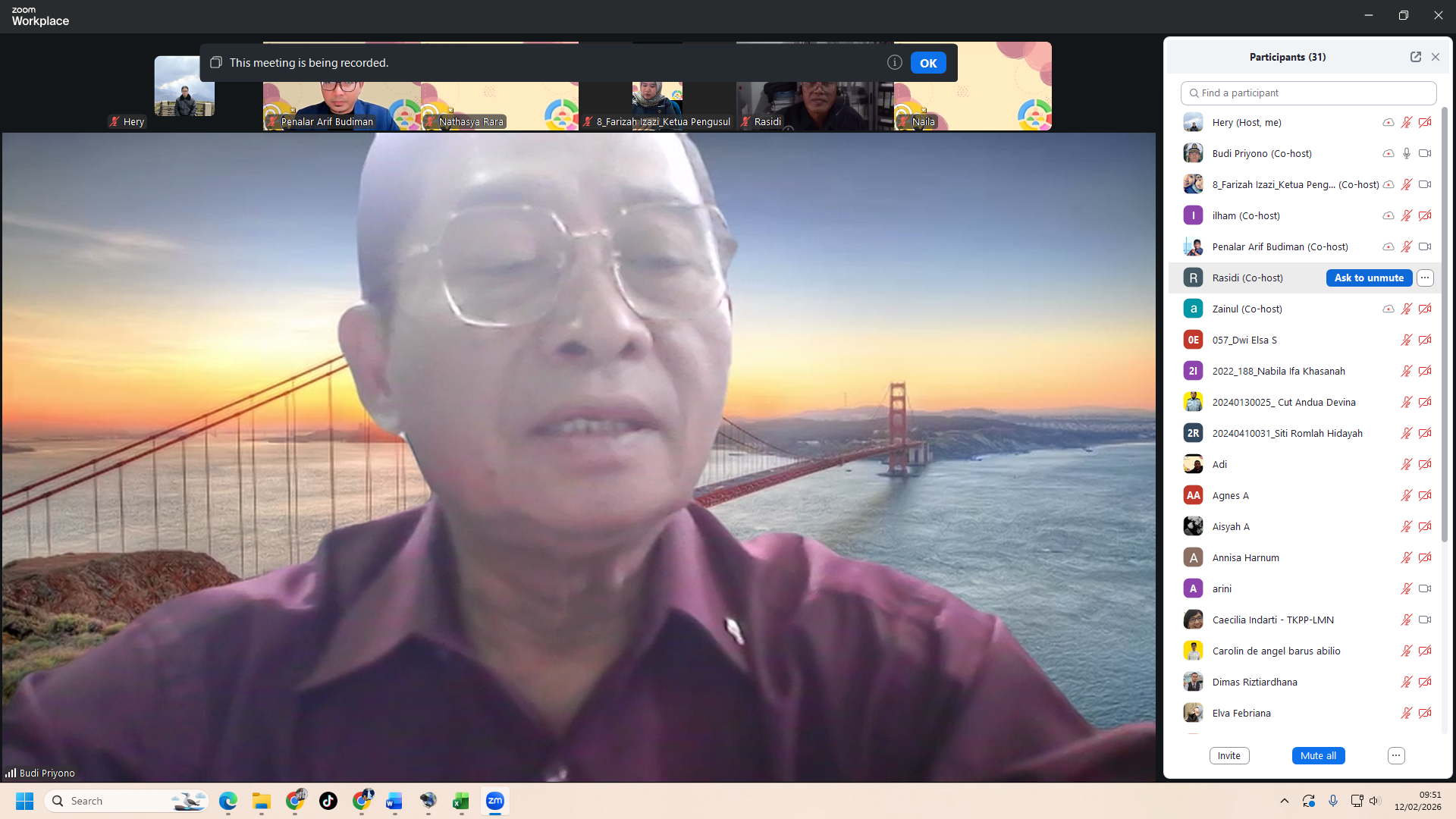Image resolution: width=1456 pixels, height=819 pixels.
Task: Toggle arini's video camera icon
Action: [x=1425, y=588]
